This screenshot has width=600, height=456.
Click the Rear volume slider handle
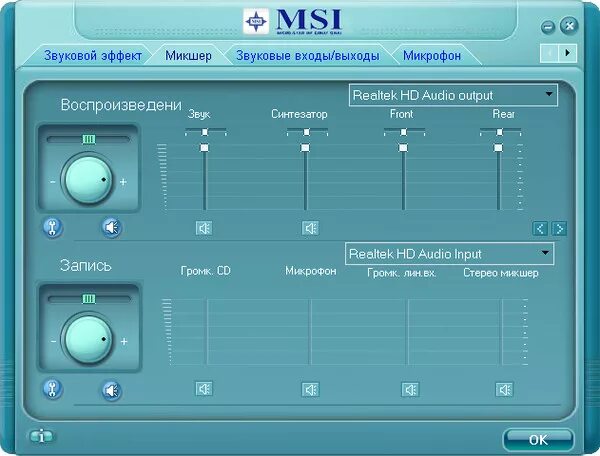point(498,148)
